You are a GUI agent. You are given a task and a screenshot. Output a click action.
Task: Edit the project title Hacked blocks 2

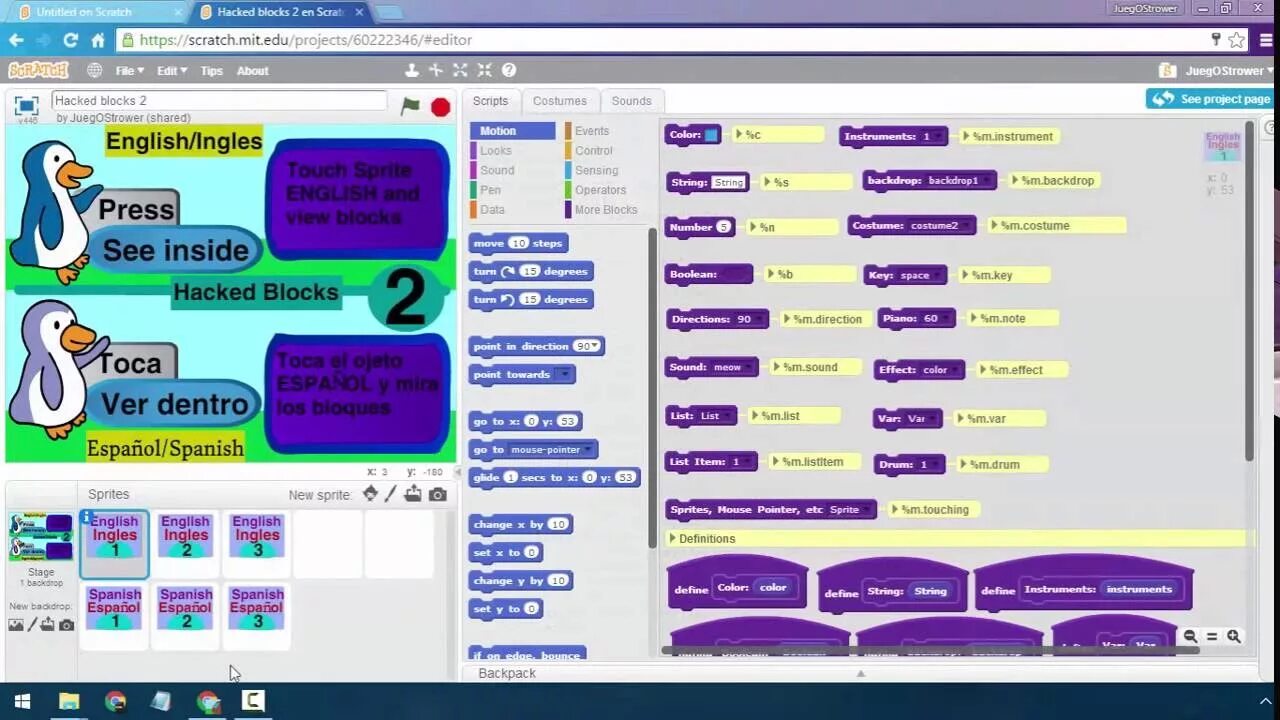pyautogui.click(x=219, y=101)
